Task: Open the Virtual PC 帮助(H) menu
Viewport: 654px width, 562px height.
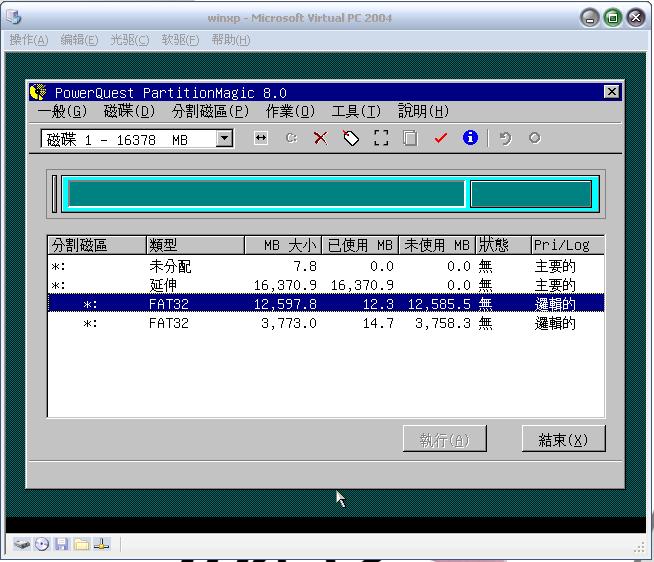Action: click(x=231, y=40)
